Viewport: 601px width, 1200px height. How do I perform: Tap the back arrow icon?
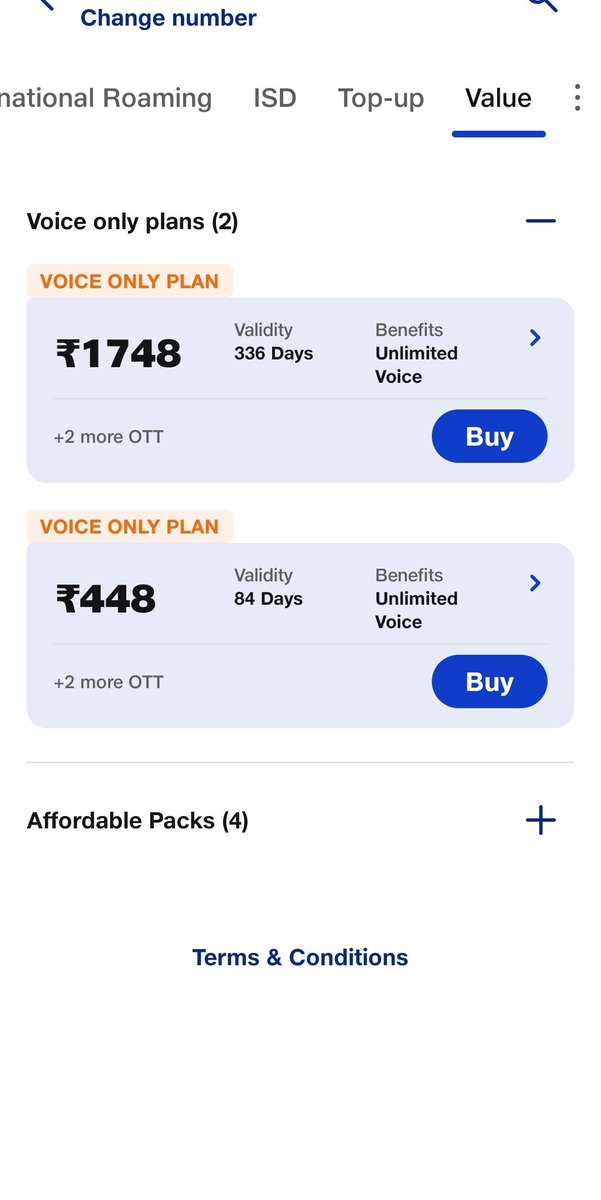(x=44, y=5)
